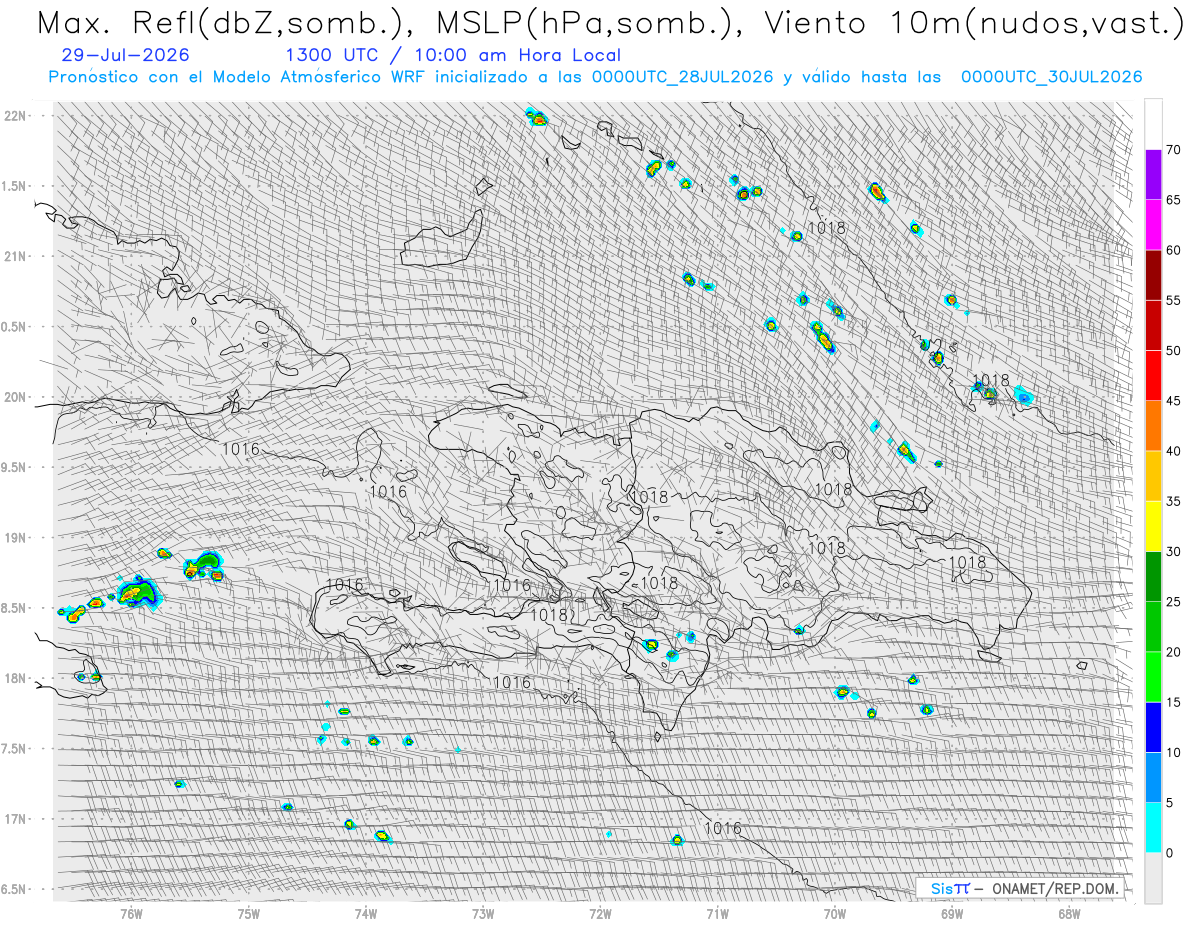Click the dark red 55-60 dBZ colorbar segment
1200x927 pixels.
pyautogui.click(x=1153, y=275)
